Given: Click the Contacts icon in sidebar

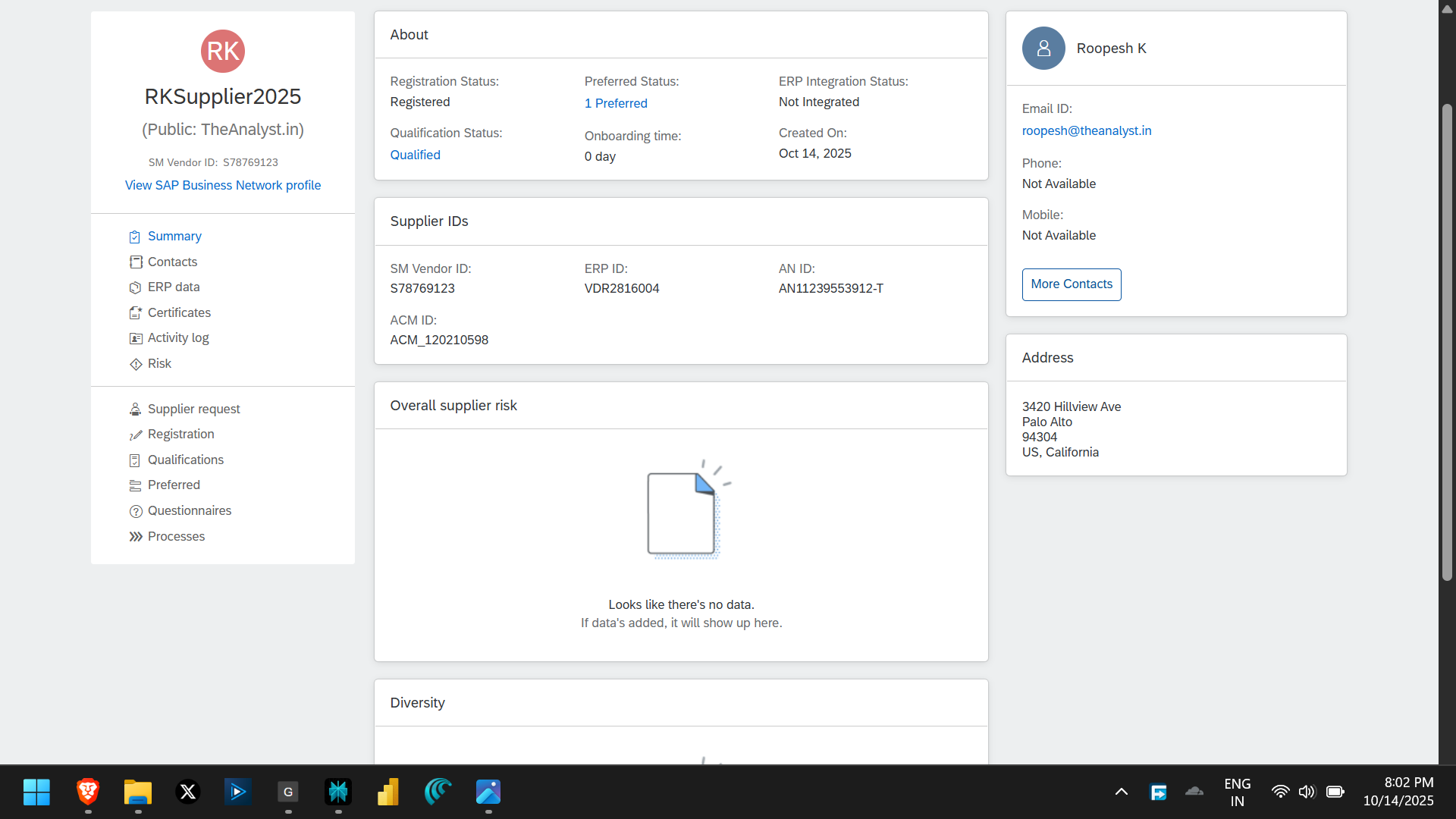Looking at the screenshot, I should (136, 262).
